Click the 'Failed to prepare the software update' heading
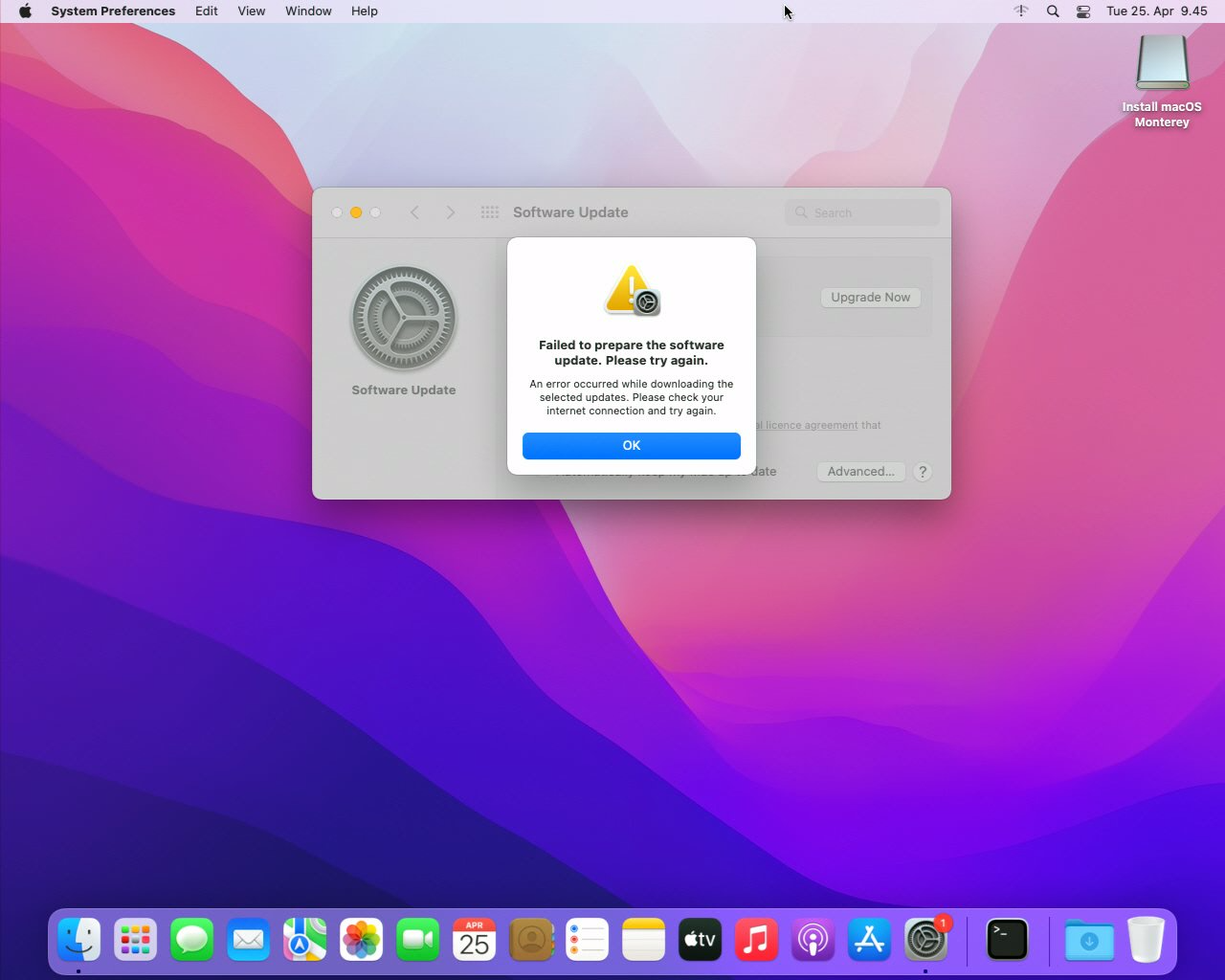 632,353
